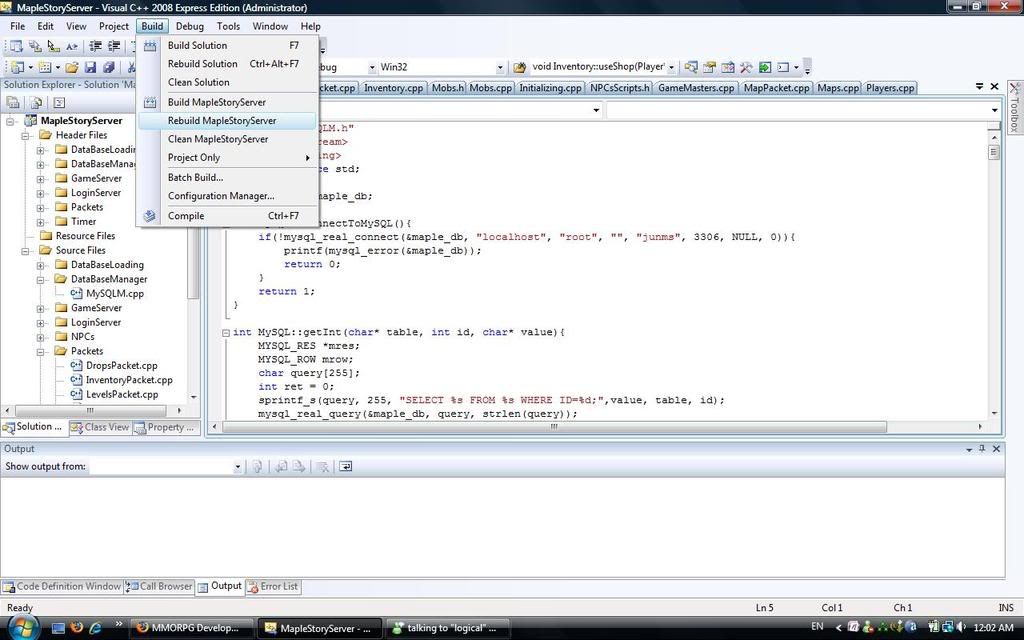Screen dimensions: 1024x640
Task: Click the Open File folder icon
Action: pos(72,67)
